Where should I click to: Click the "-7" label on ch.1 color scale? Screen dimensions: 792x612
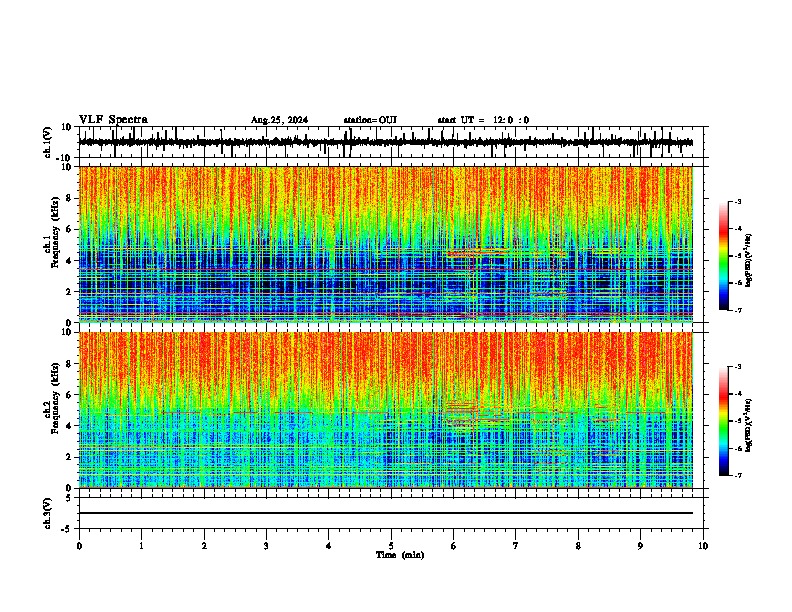pos(737,310)
